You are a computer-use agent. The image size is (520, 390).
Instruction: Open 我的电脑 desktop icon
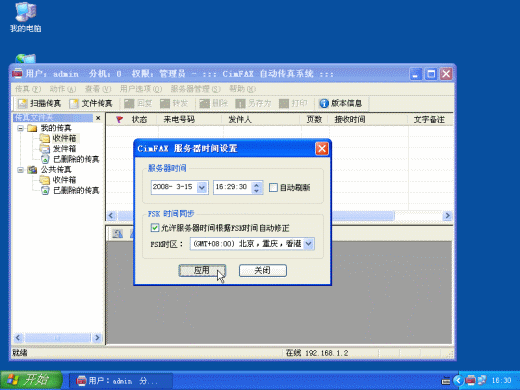click(26, 12)
